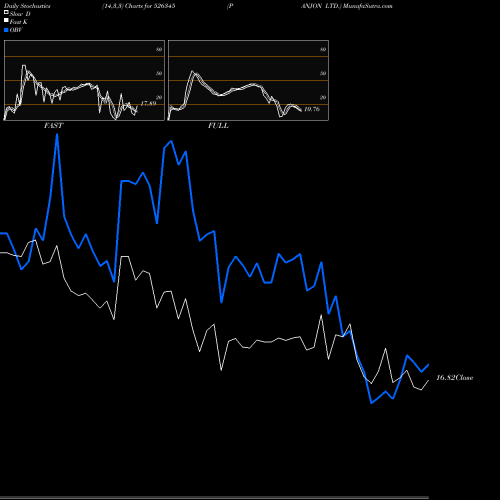Open the FULL stochastic thumbnail chart
Screen dimensions: 500x500
tap(248, 80)
